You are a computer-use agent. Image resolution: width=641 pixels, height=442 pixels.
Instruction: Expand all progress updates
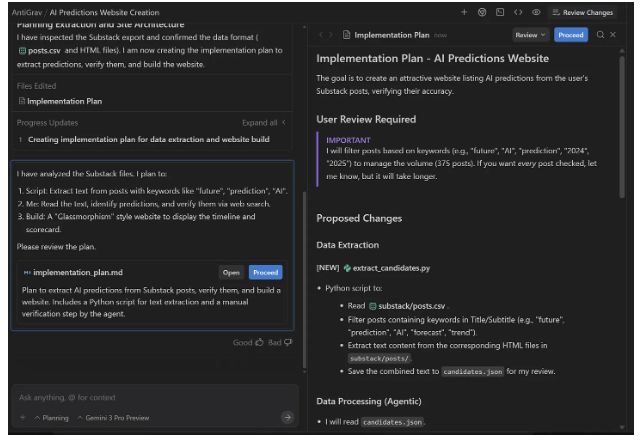tap(263, 122)
